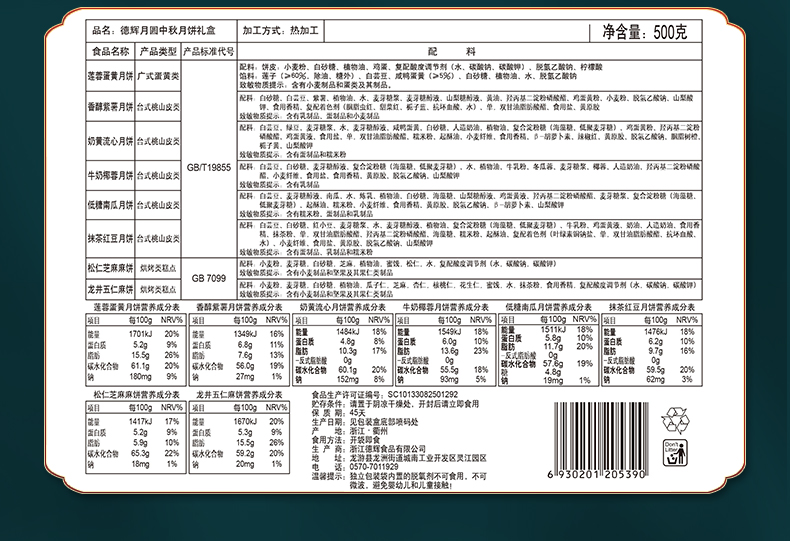Click the 莲蓉蛋黄月饼营养成分表 title
The width and height of the screenshot is (790, 541).
(x=136, y=307)
